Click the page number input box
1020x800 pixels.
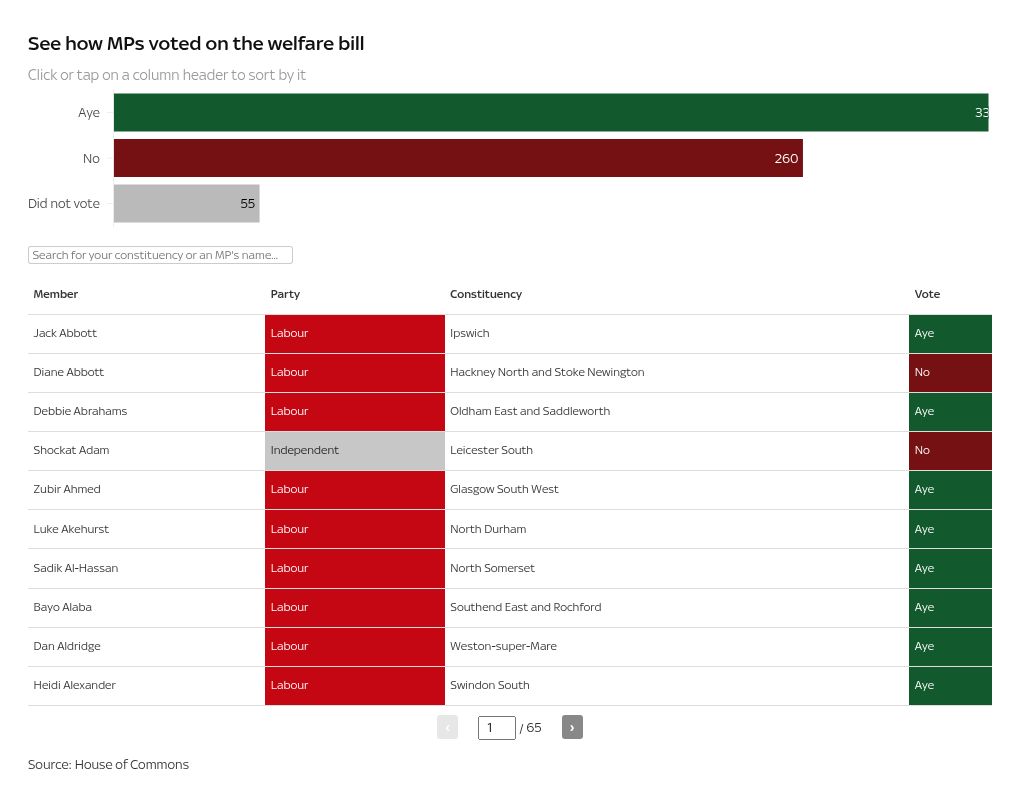pos(496,728)
